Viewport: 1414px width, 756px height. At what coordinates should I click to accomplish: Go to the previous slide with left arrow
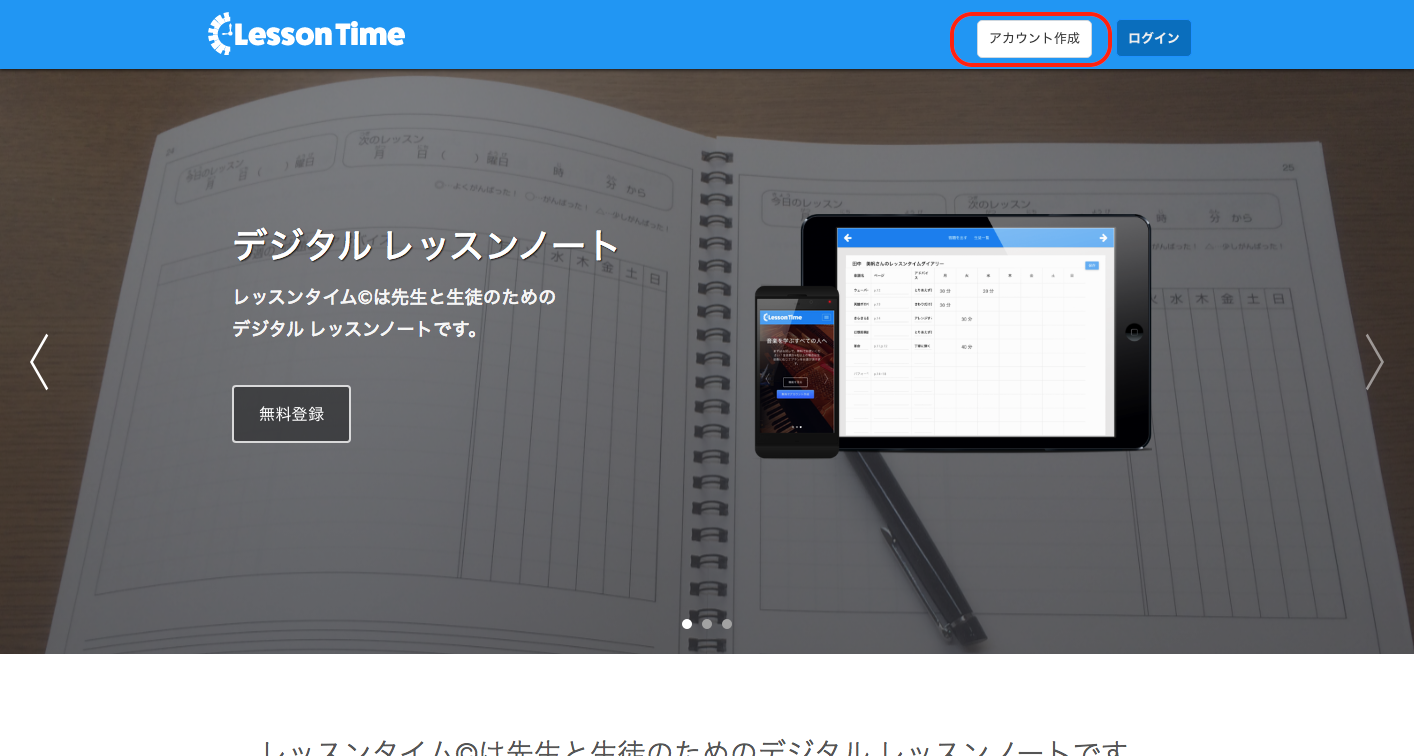pos(39,362)
